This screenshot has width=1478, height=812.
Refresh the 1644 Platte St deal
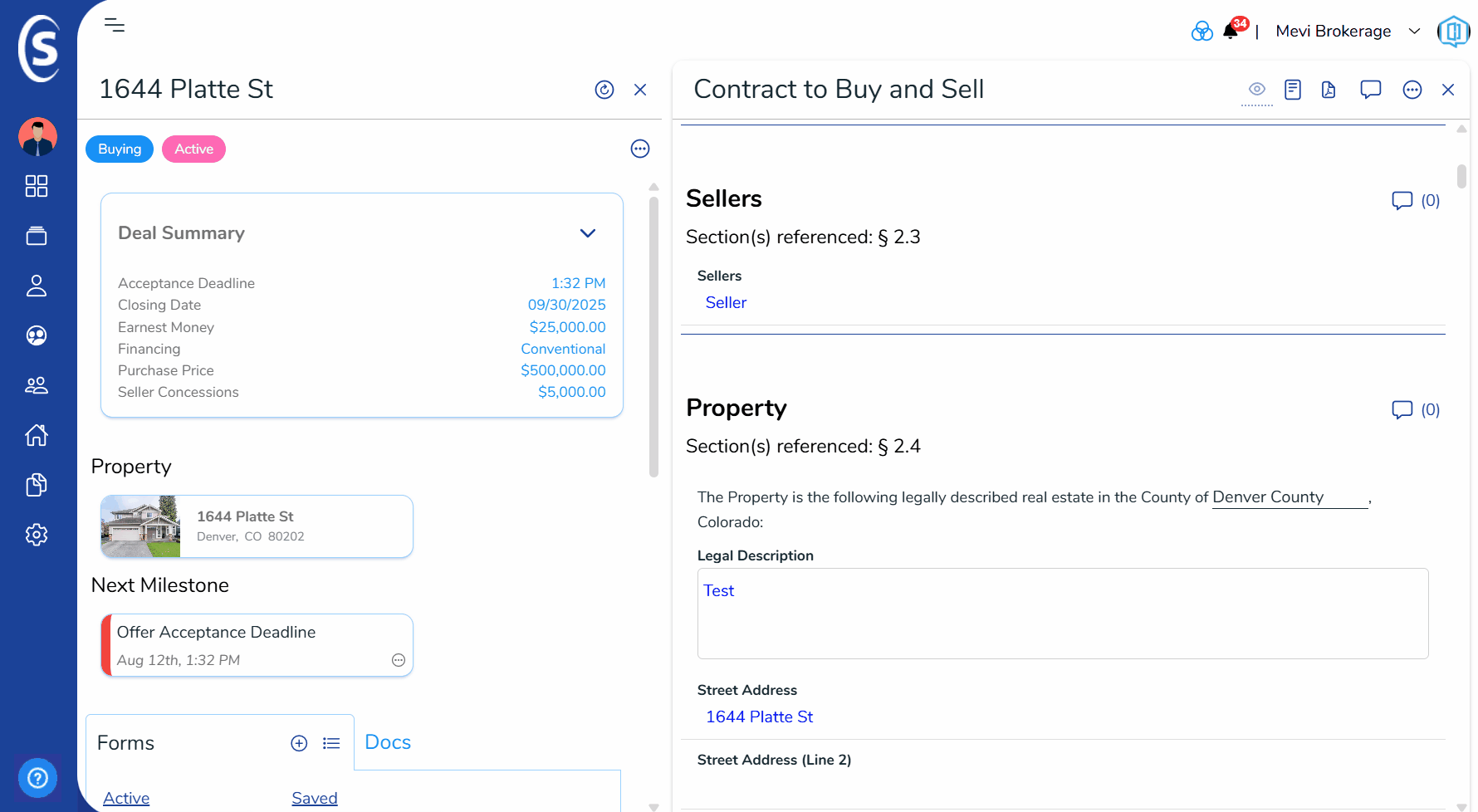coord(604,90)
